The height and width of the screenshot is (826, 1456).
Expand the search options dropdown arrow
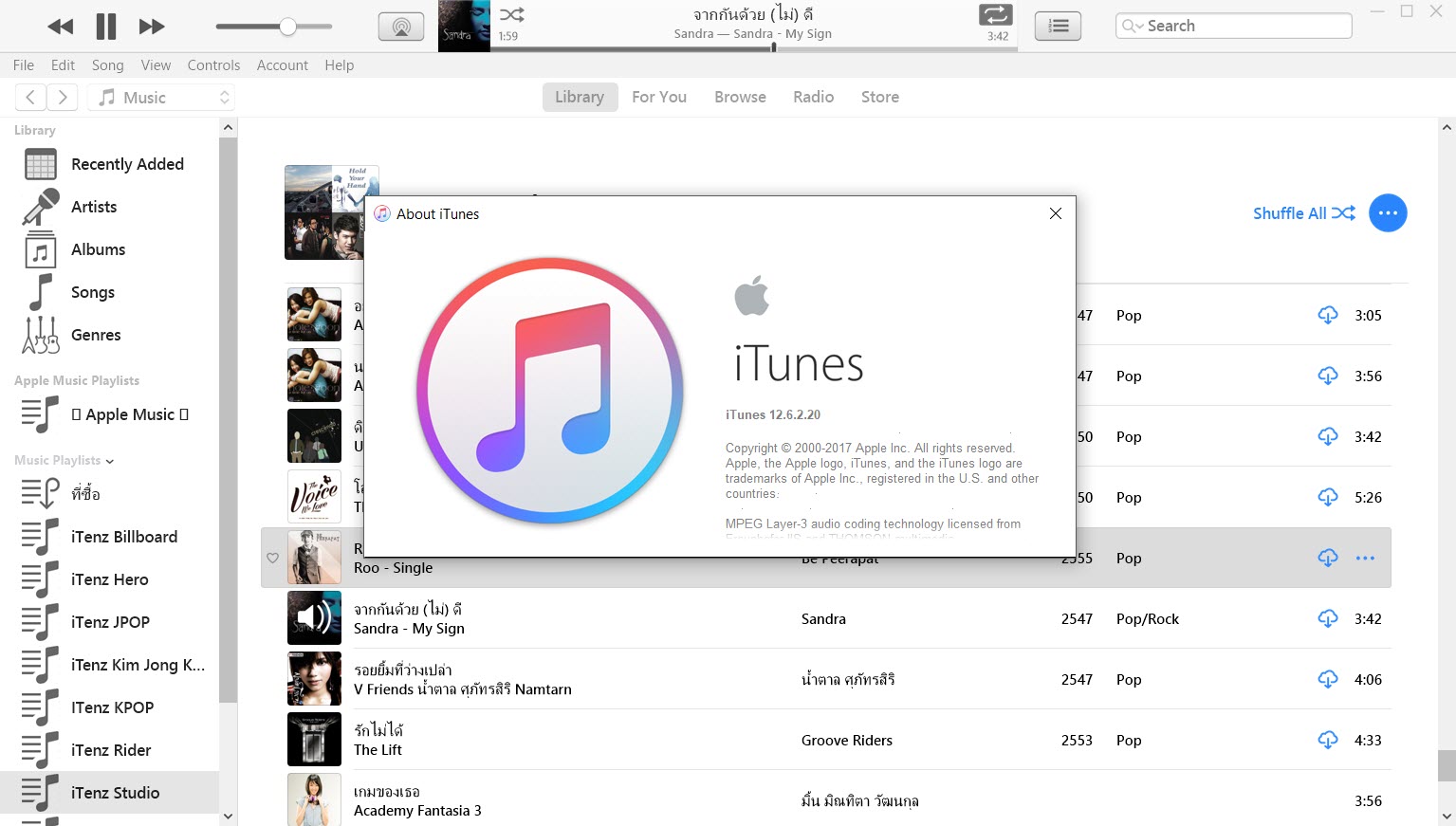coord(1133,27)
